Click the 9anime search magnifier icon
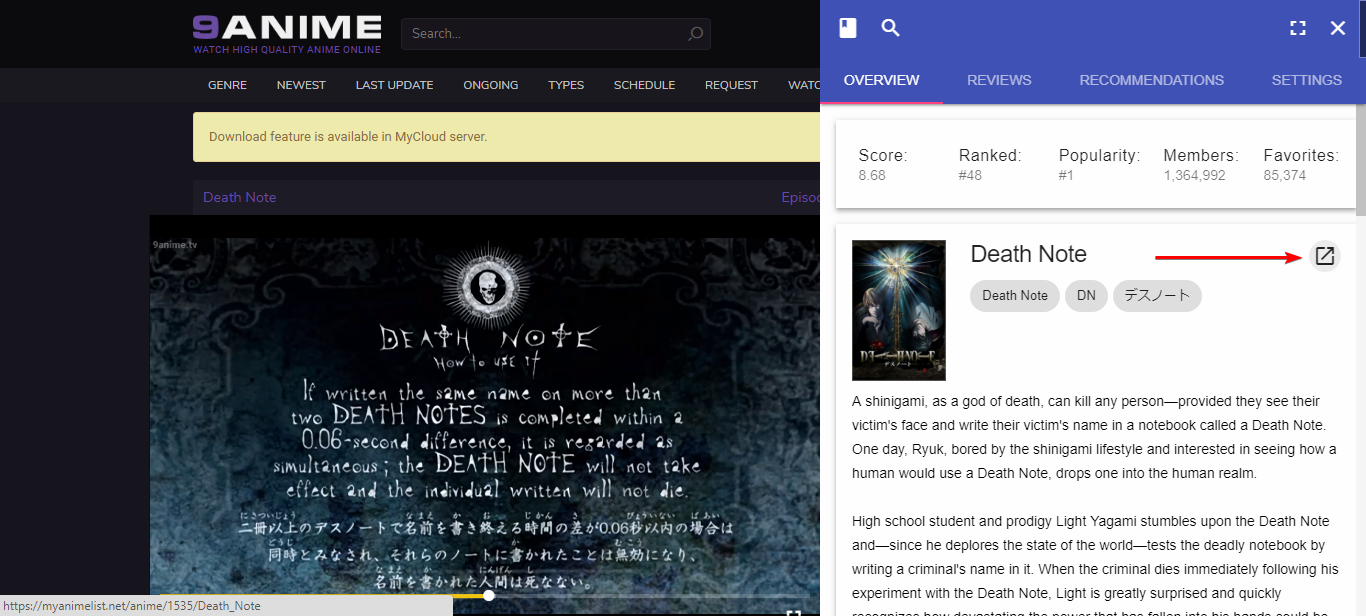The image size is (1366, 616). click(696, 34)
